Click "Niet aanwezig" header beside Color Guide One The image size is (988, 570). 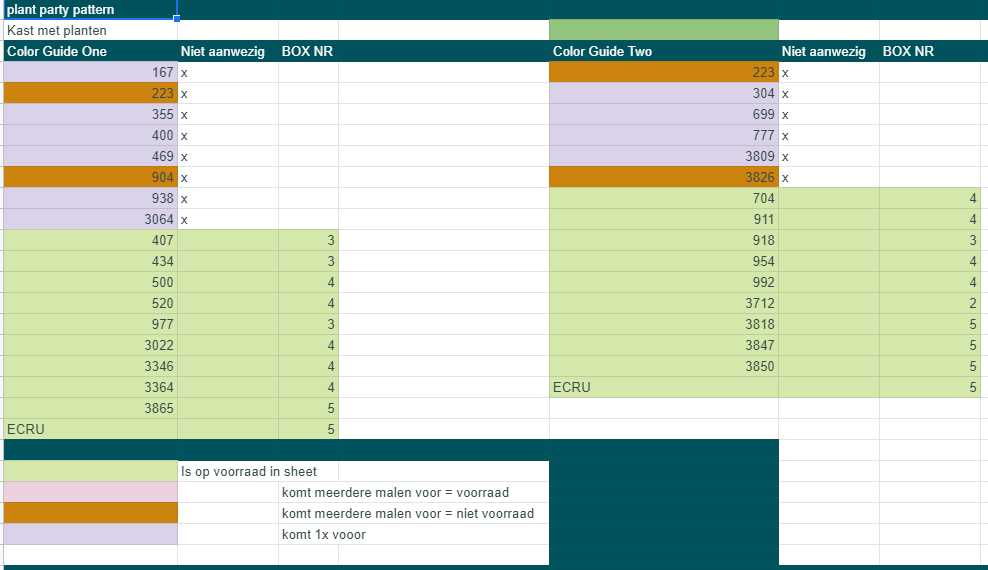pos(228,51)
